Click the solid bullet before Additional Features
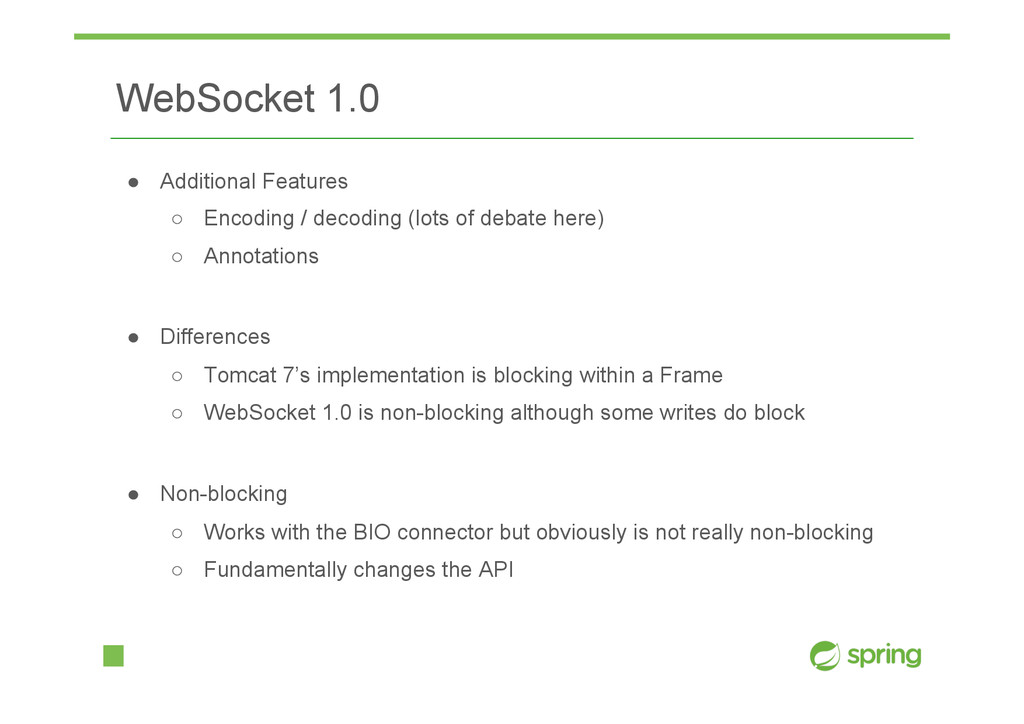This screenshot has width=1024, height=724. (x=133, y=182)
